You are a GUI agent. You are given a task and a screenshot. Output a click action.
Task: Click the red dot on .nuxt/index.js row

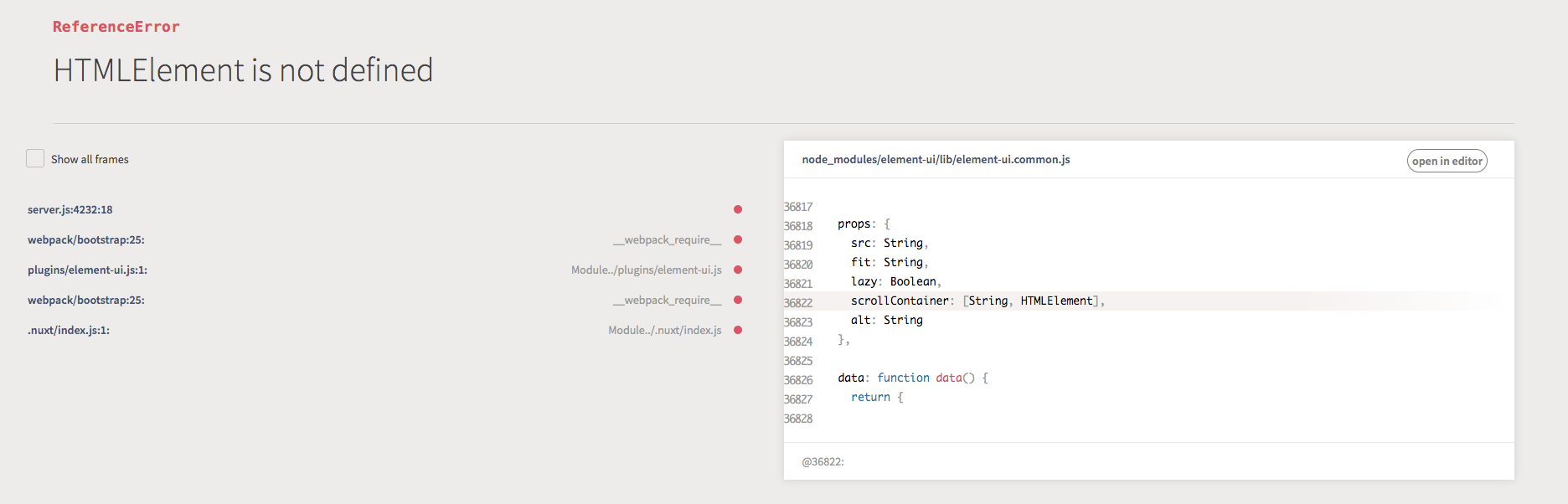(738, 330)
